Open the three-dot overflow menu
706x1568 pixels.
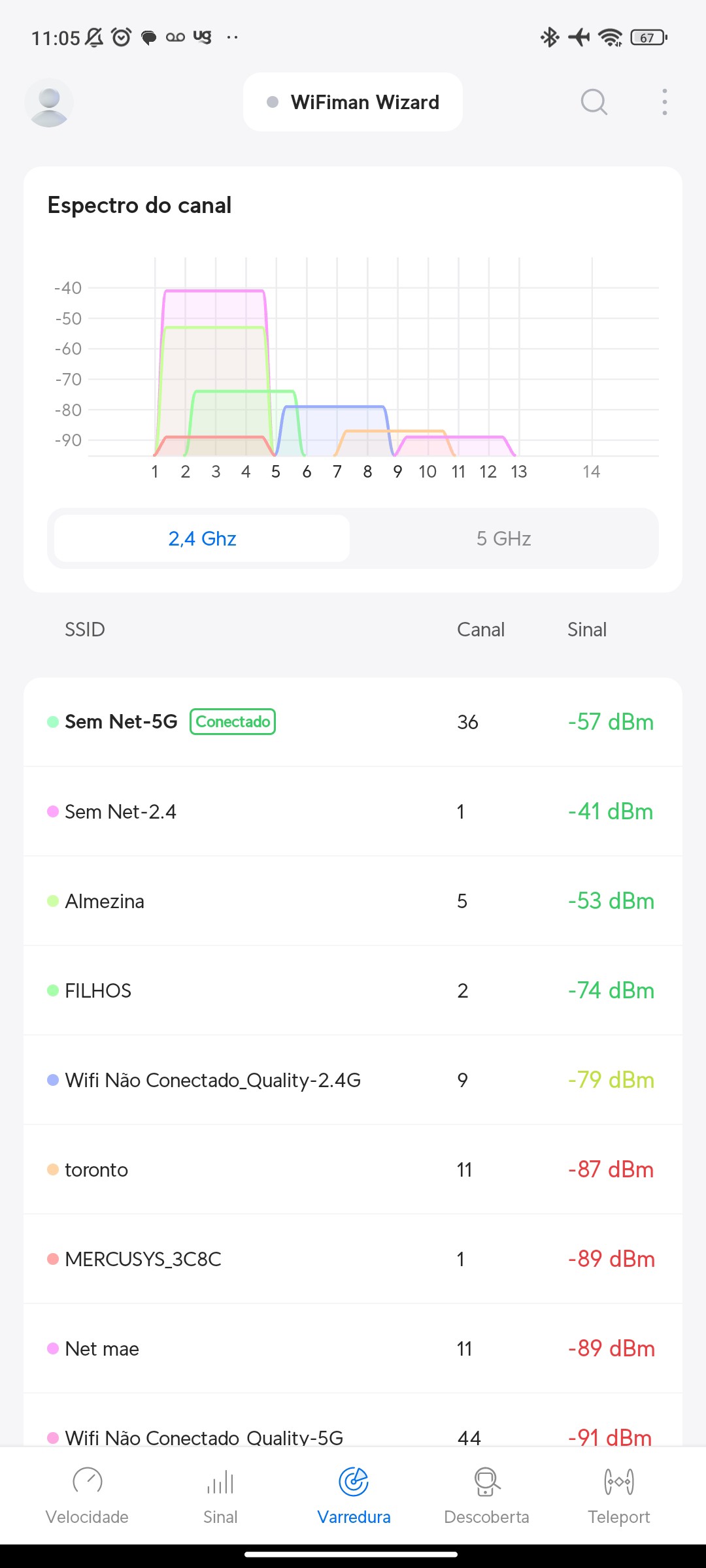[664, 103]
